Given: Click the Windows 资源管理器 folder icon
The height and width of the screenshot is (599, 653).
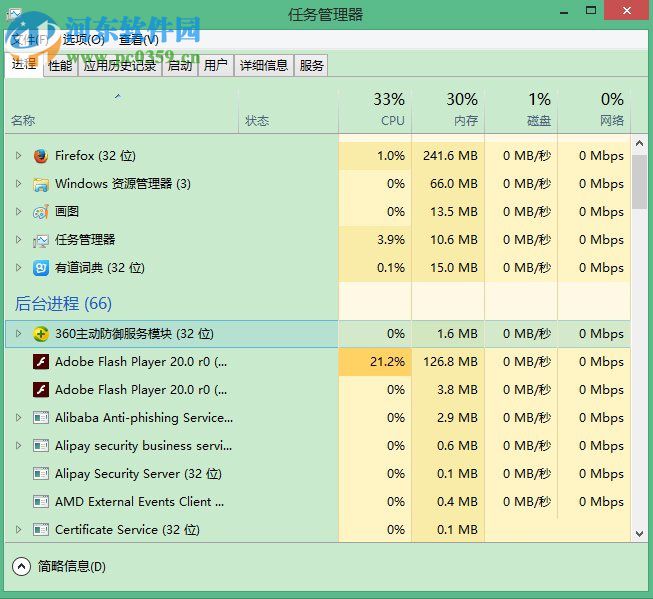Looking at the screenshot, I should [41, 184].
